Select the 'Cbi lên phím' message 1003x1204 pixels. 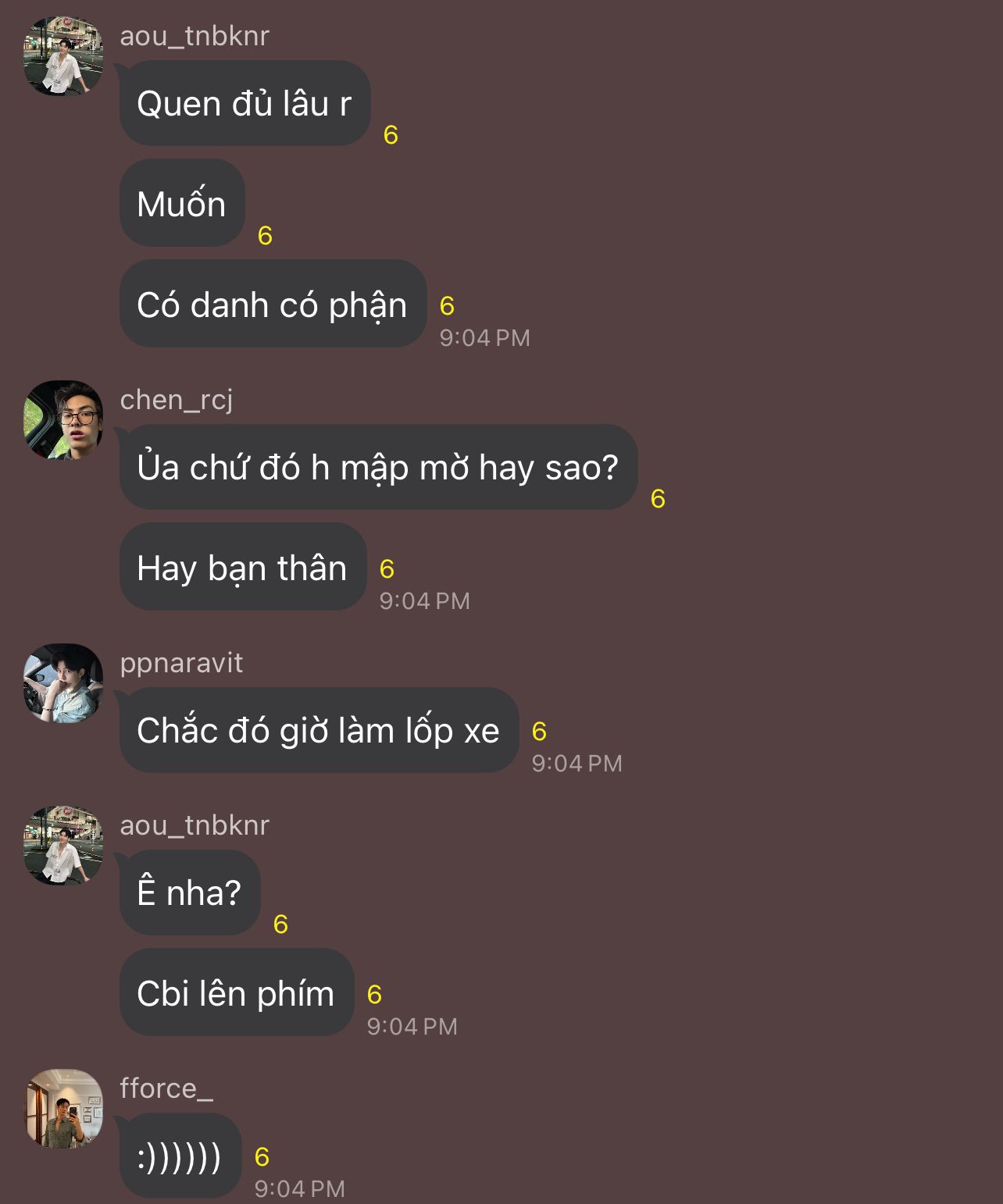(236, 992)
